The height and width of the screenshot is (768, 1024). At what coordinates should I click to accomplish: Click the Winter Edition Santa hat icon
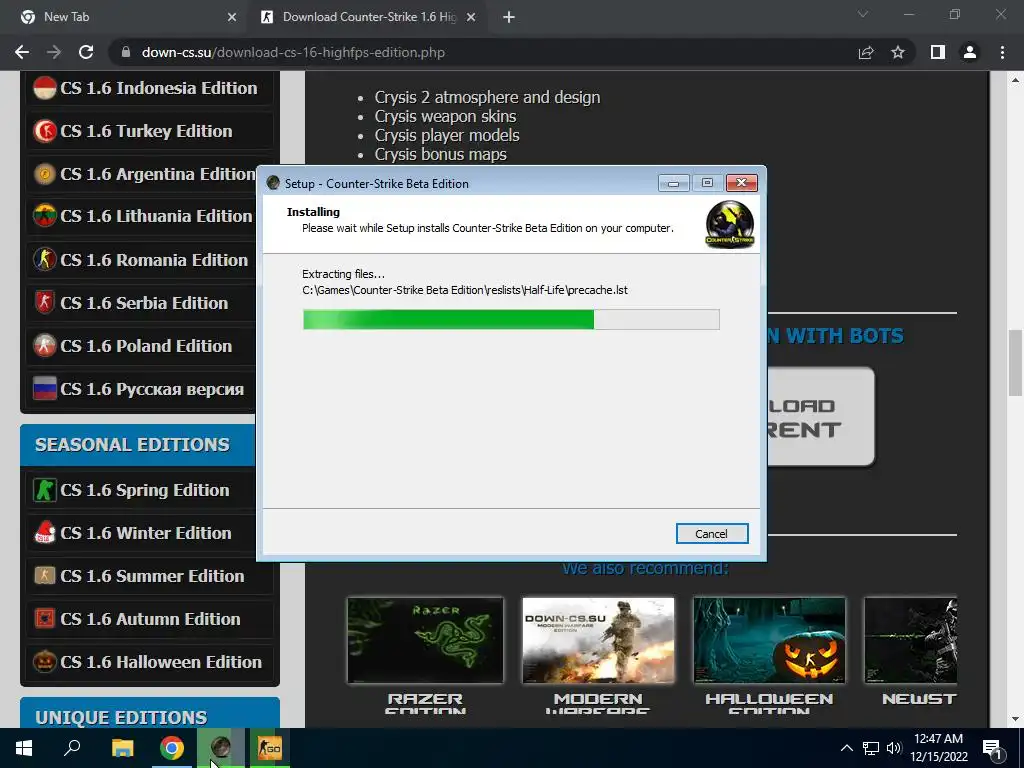pos(44,533)
